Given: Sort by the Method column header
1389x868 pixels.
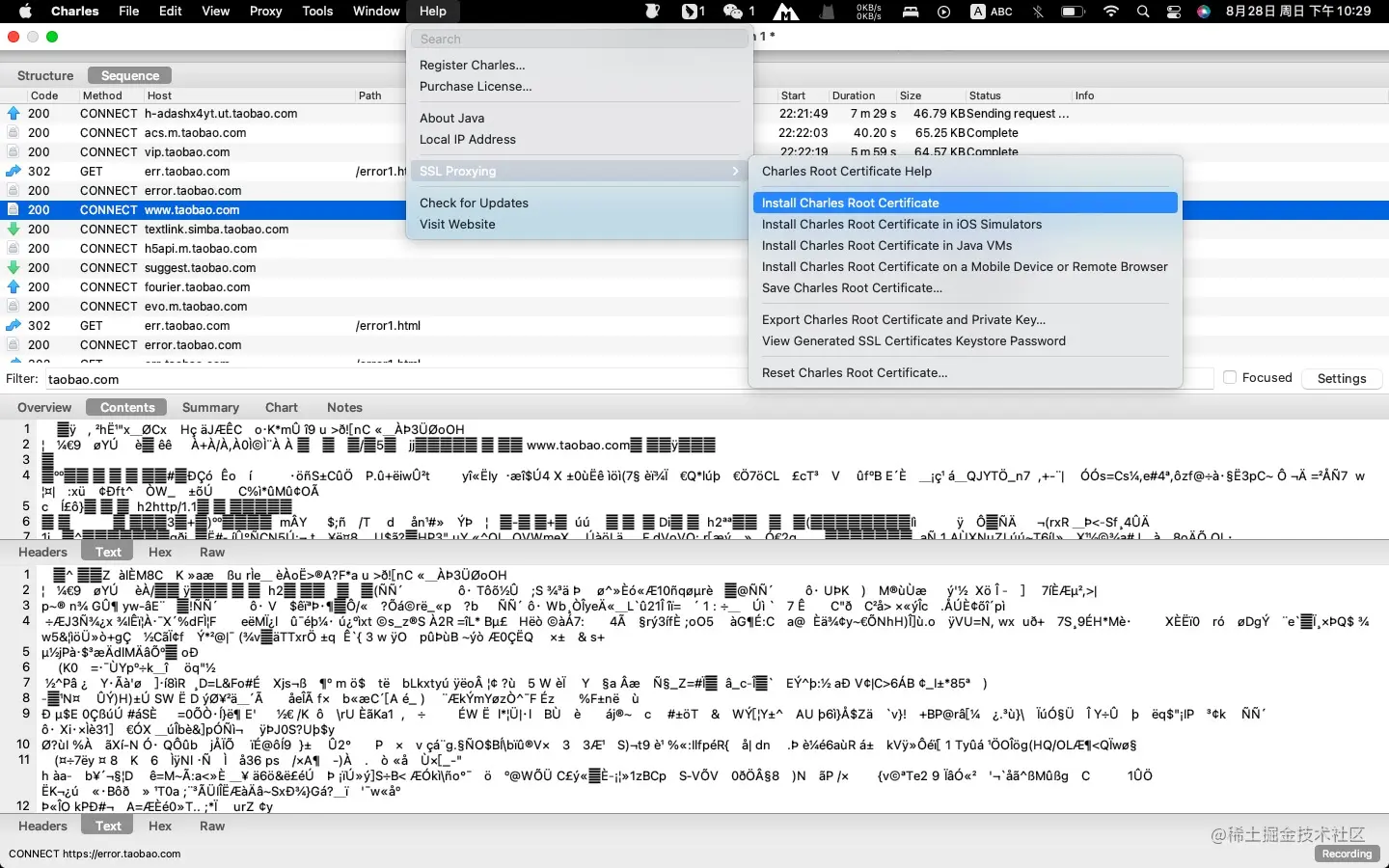Looking at the screenshot, I should [102, 95].
